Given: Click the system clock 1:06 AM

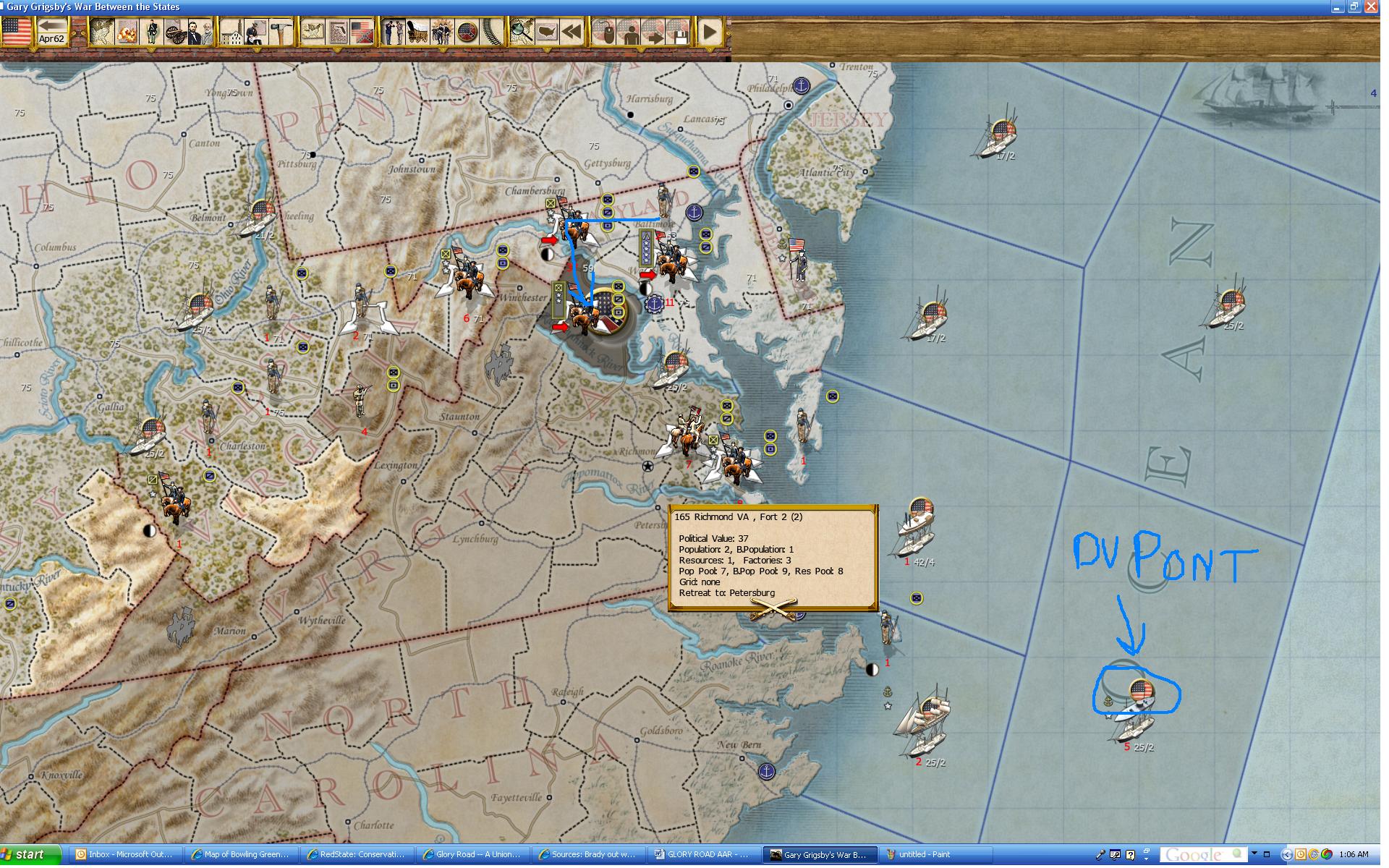Looking at the screenshot, I should click(1354, 855).
